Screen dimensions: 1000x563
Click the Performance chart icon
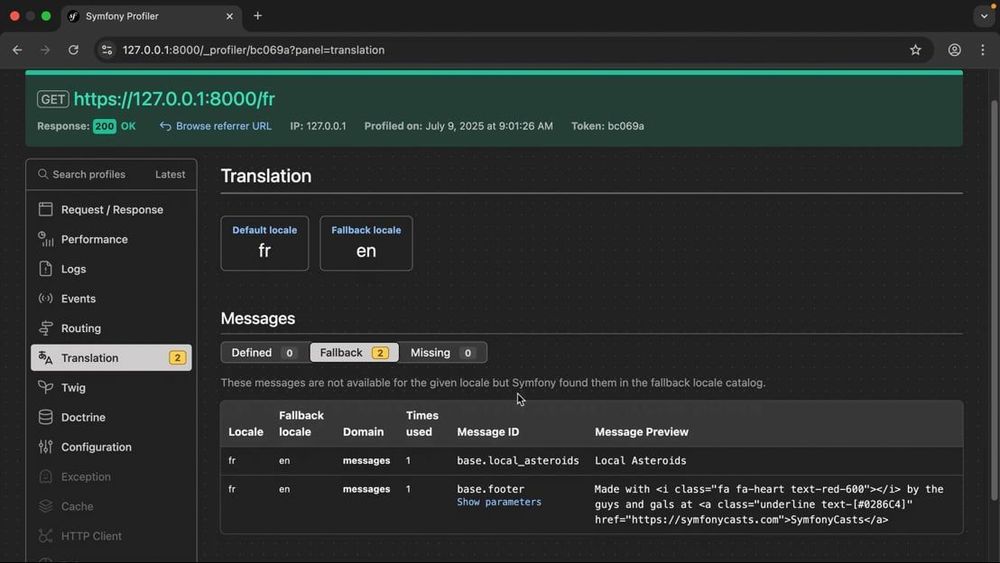45,239
